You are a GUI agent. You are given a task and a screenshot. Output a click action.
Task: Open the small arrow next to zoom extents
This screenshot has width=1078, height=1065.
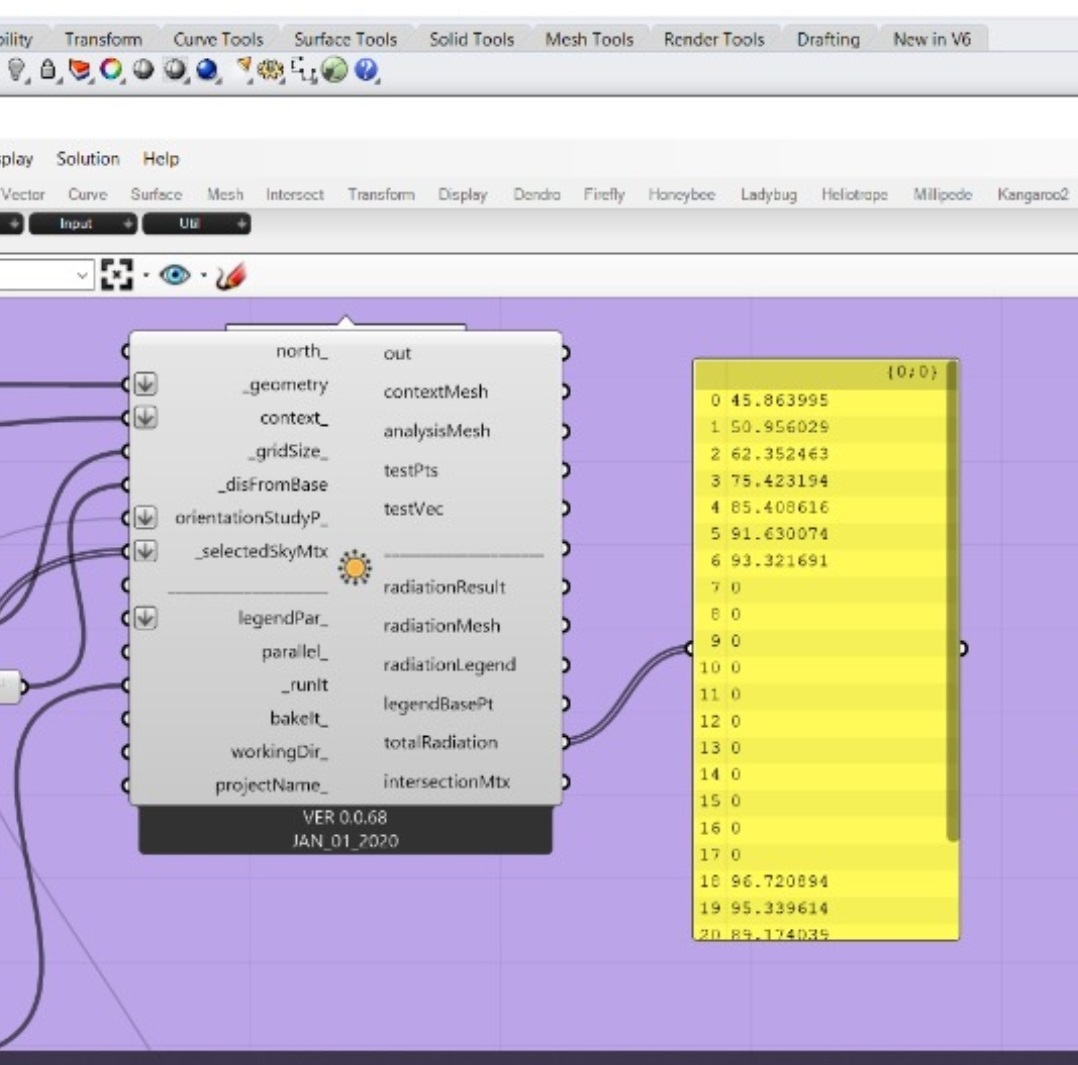click(145, 276)
